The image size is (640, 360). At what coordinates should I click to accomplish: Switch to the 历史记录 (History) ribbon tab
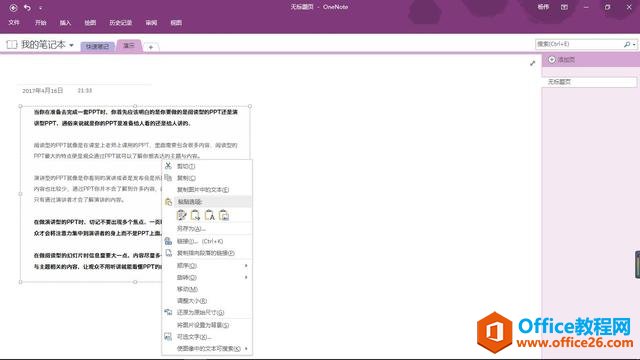point(120,22)
